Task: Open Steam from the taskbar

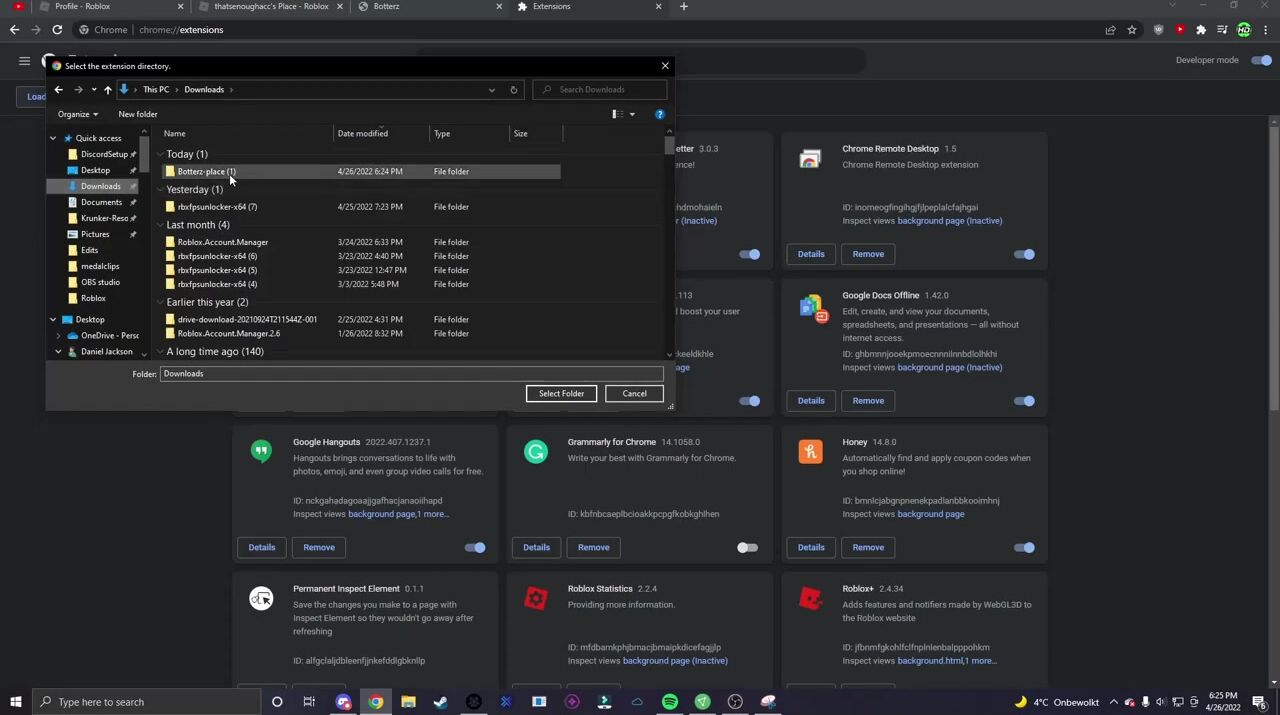Action: 441,702
